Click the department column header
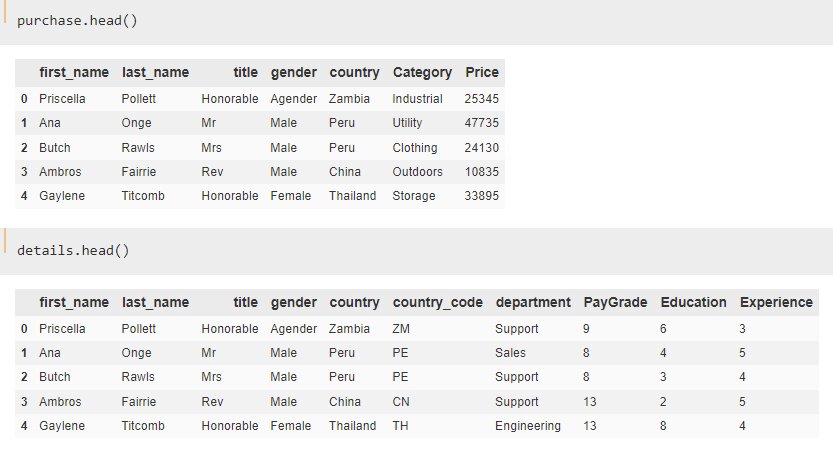This screenshot has width=833, height=449. [532, 303]
